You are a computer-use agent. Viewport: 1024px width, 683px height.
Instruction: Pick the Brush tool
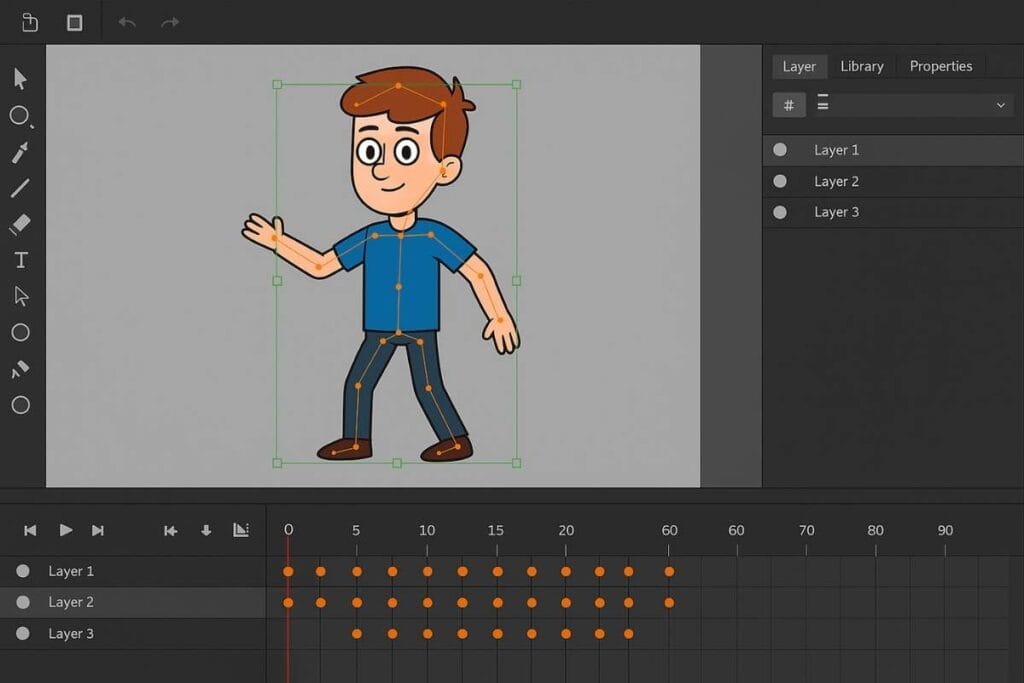[x=20, y=152]
